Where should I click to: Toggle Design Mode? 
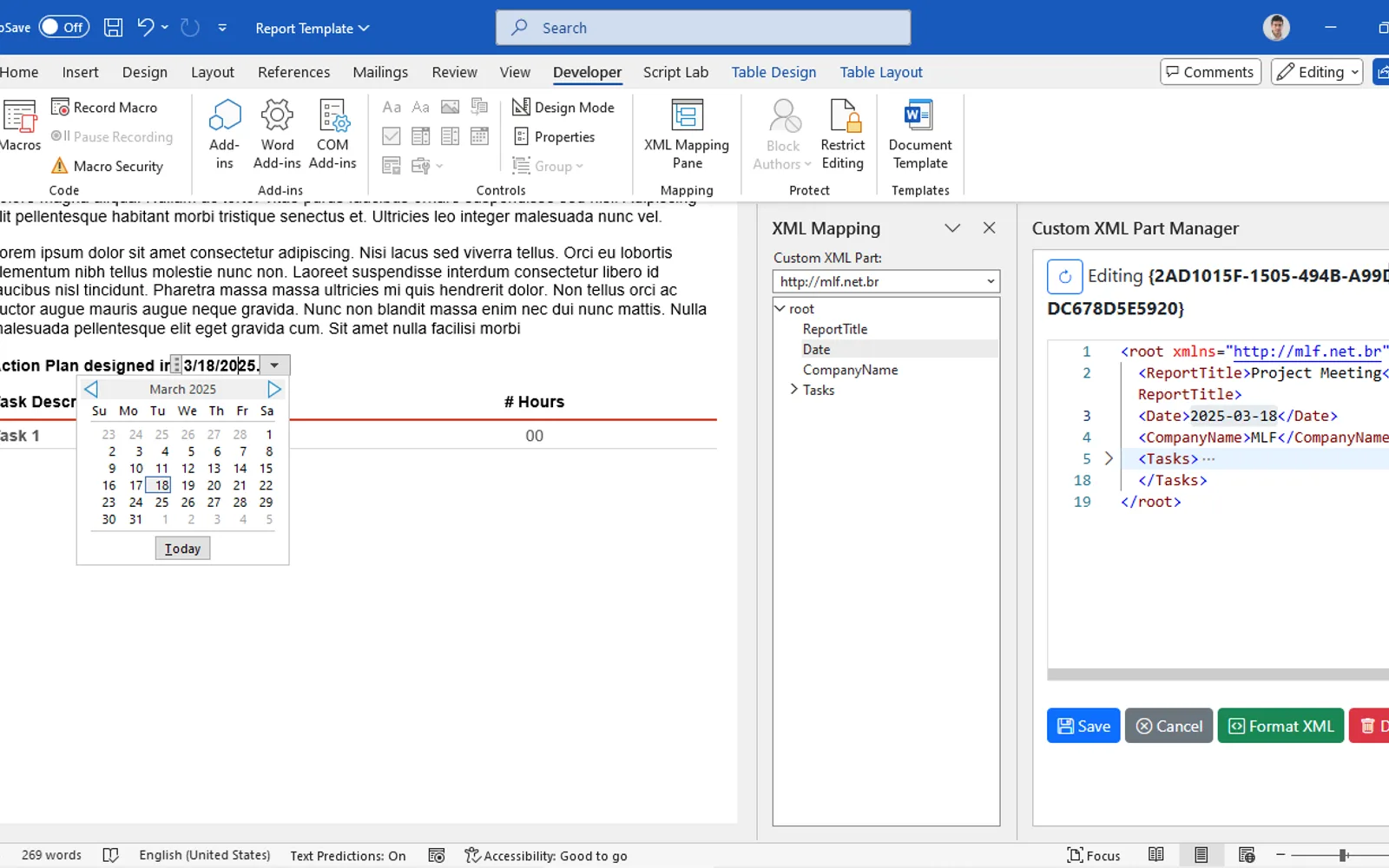tap(563, 107)
